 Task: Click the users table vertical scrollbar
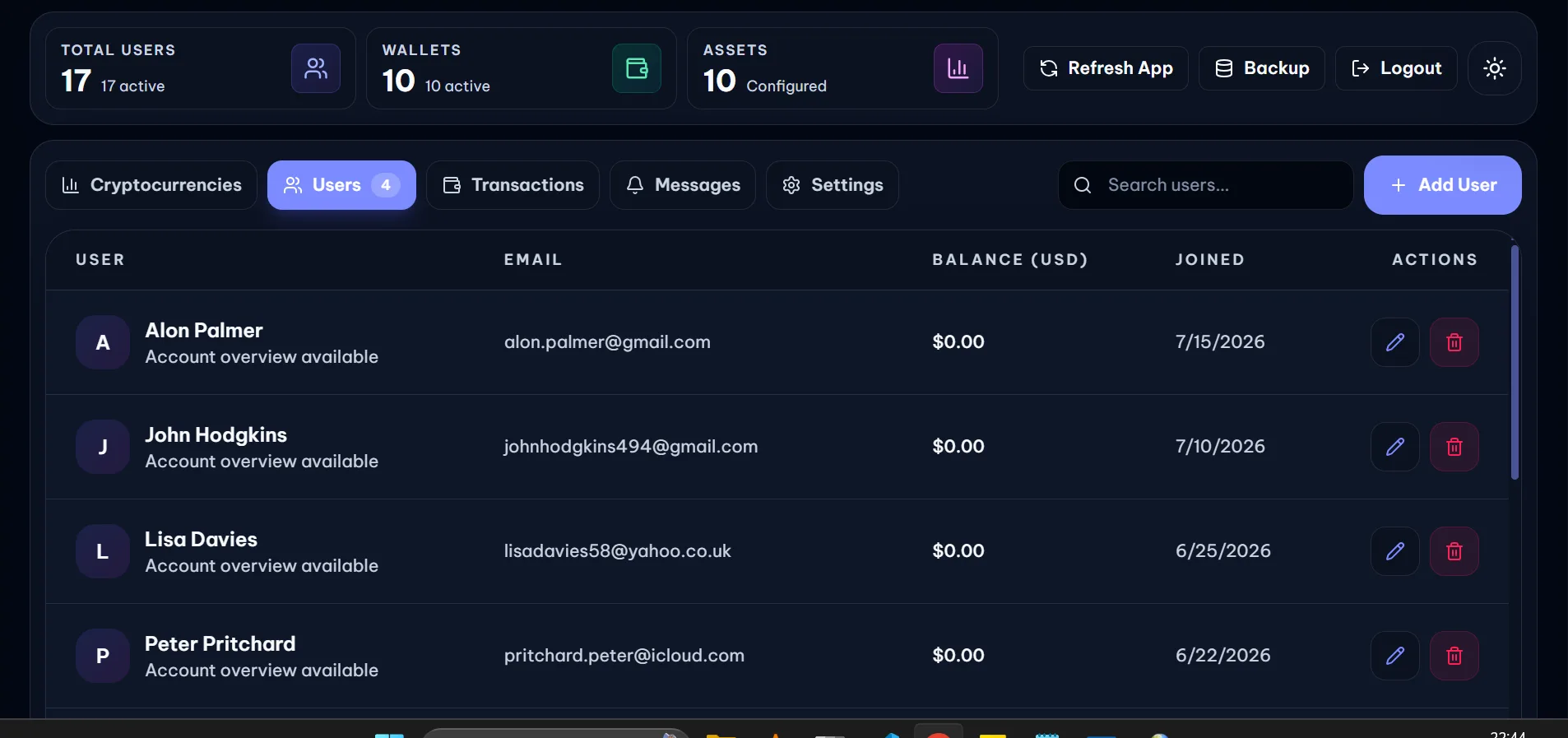click(1515, 362)
